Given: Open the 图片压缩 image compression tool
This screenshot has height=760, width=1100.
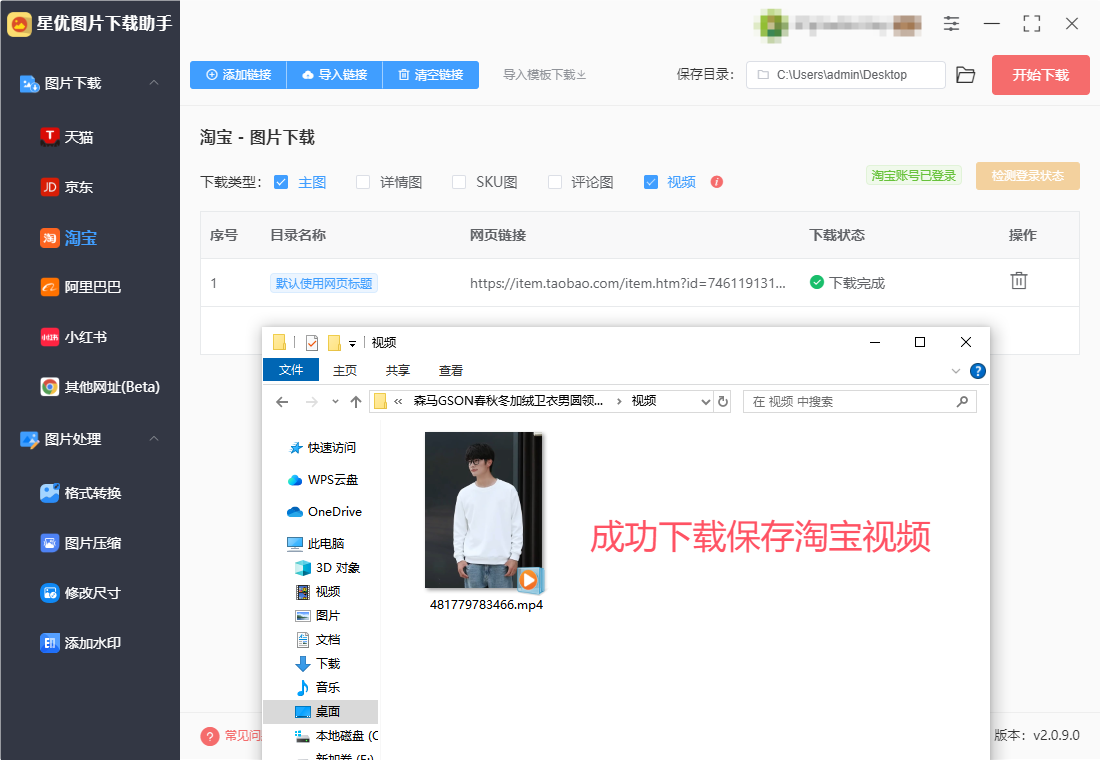Looking at the screenshot, I should (x=81, y=542).
